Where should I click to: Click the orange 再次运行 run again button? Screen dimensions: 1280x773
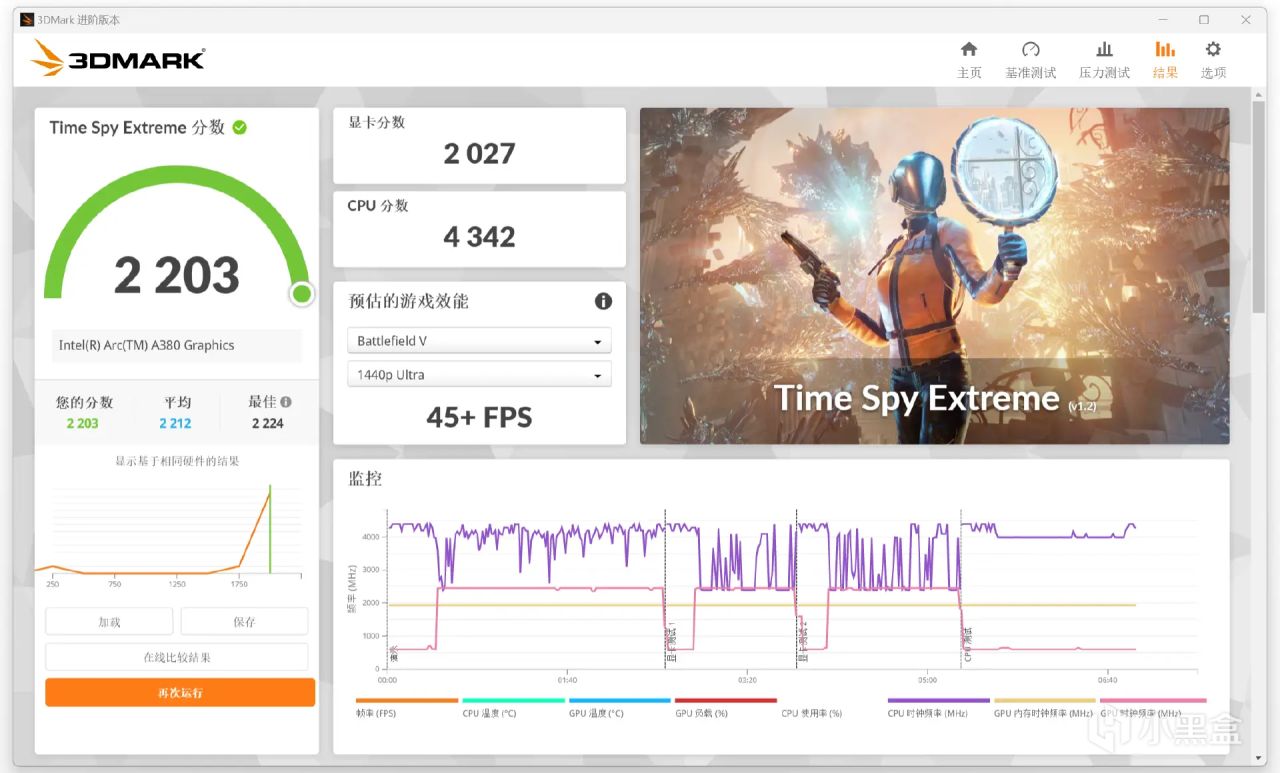click(x=180, y=692)
